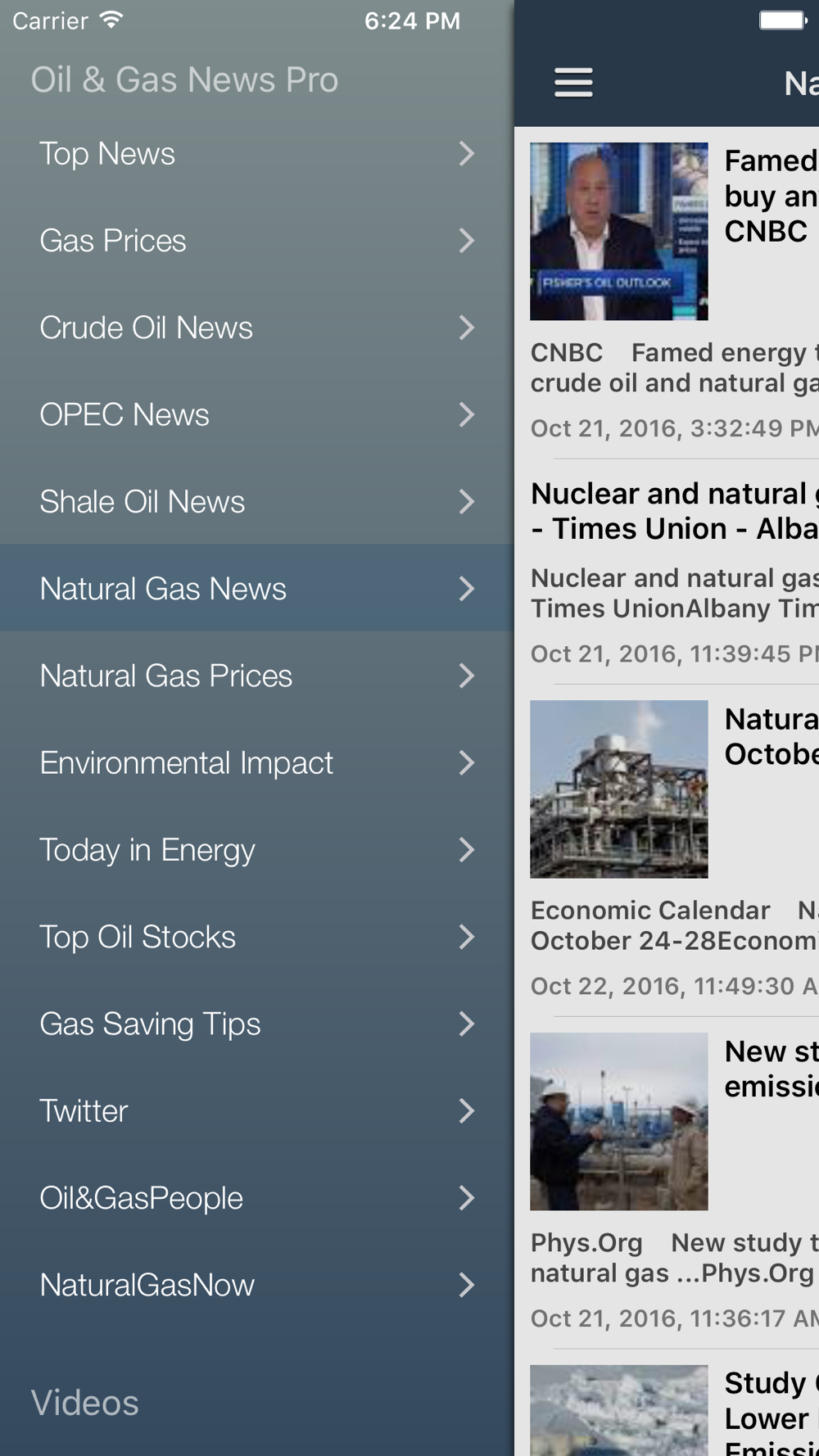Open Phys.Org workers article thumbnail
The height and width of the screenshot is (1456, 819).
619,1121
